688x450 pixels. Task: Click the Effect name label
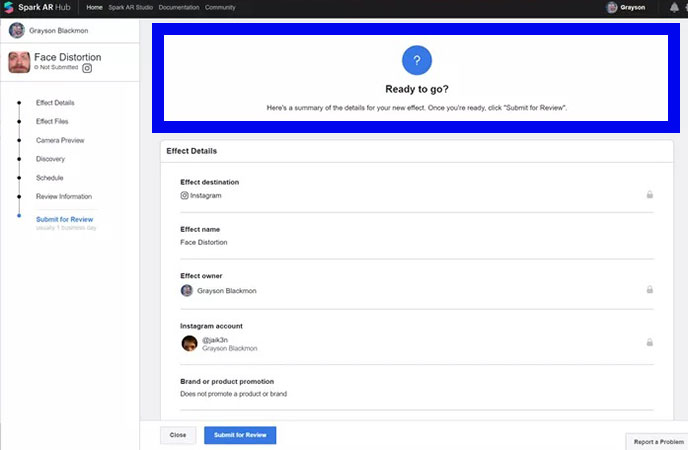click(x=200, y=229)
